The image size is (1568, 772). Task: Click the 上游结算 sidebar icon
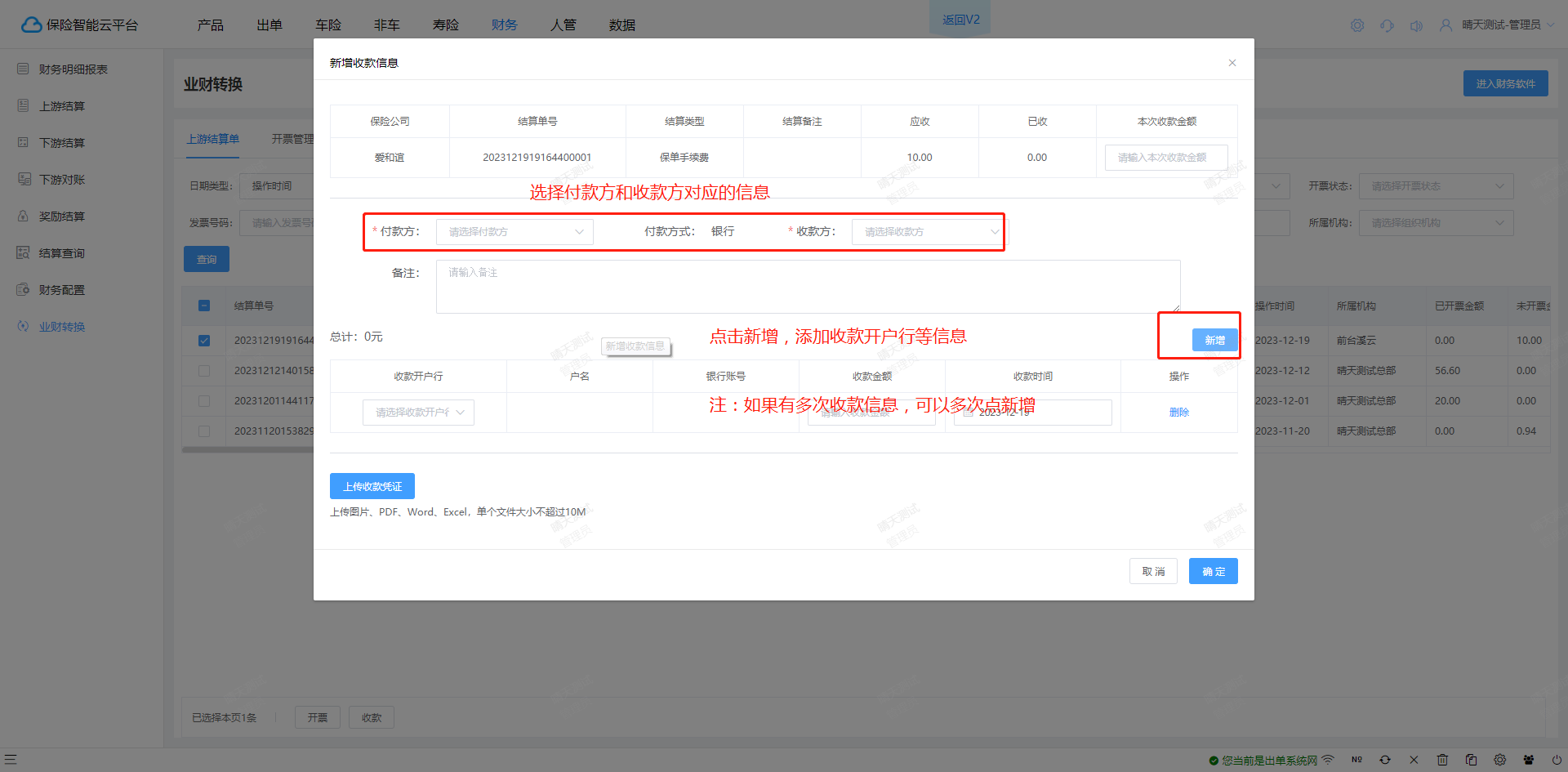click(23, 106)
